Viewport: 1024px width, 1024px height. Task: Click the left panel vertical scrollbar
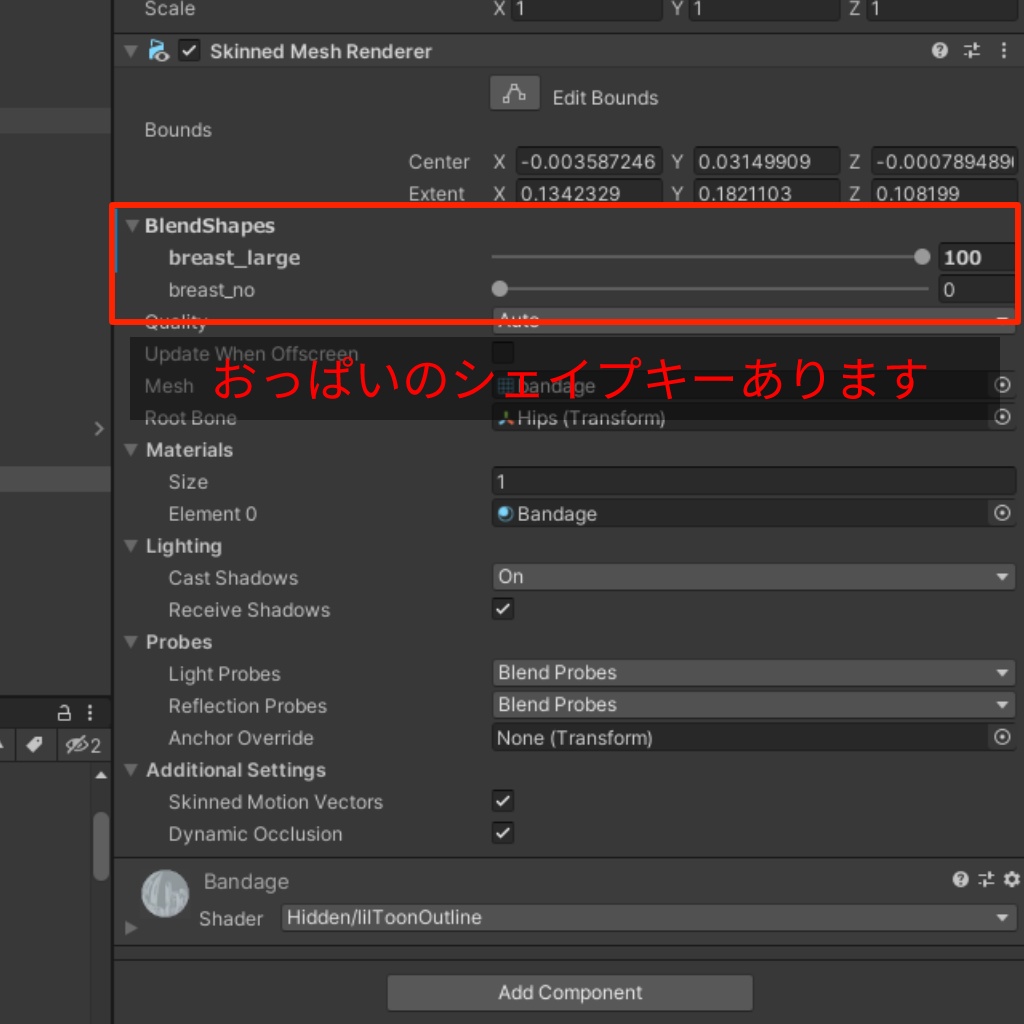click(101, 846)
